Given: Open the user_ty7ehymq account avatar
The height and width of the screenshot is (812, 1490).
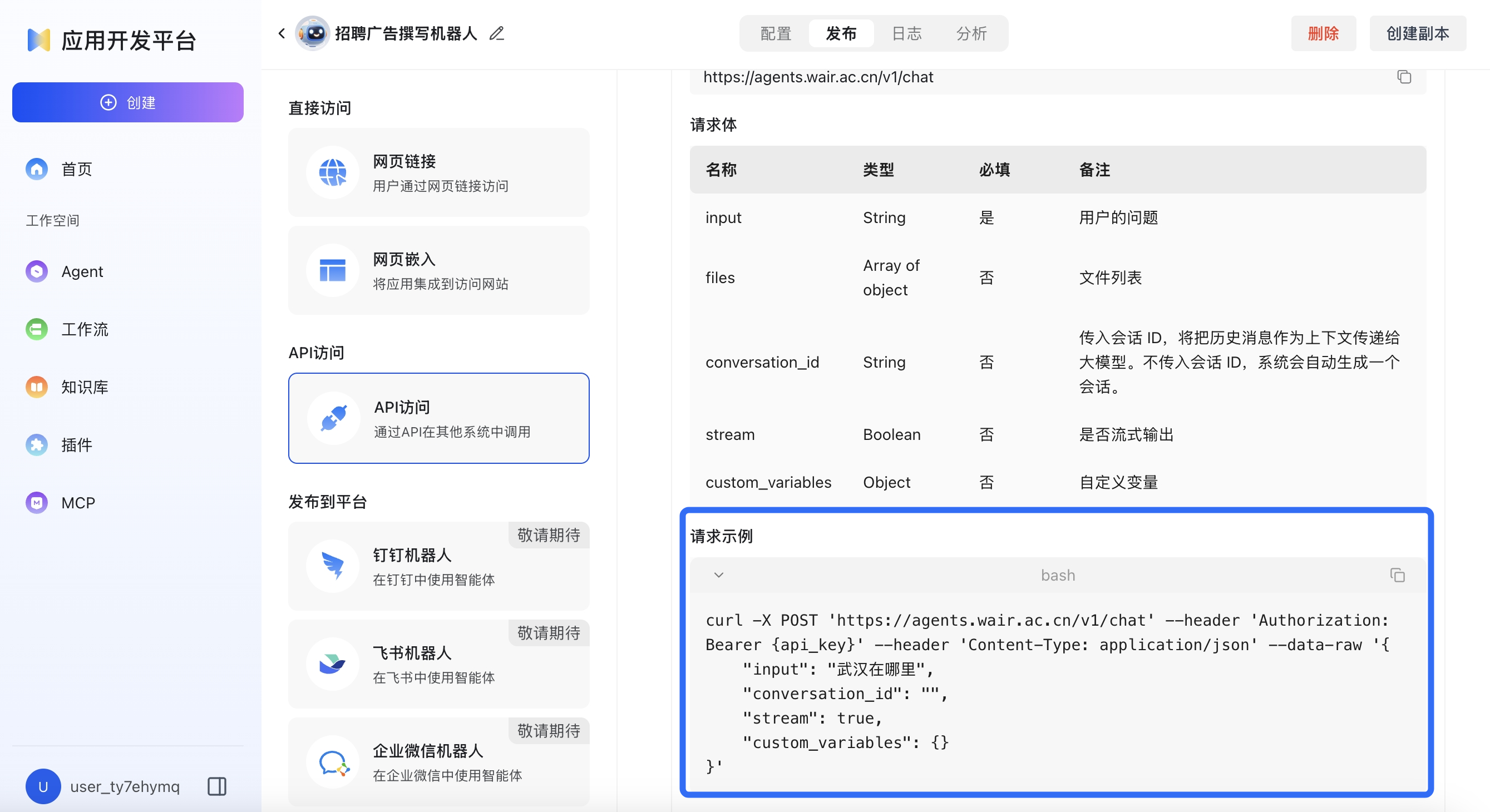Looking at the screenshot, I should tap(43, 786).
